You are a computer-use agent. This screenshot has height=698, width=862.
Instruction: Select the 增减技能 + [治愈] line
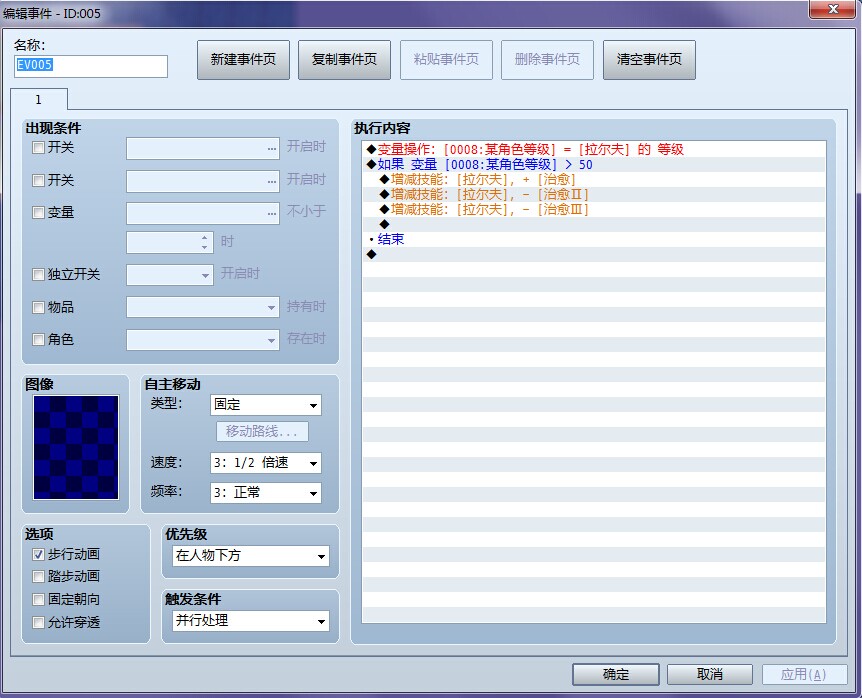594,179
